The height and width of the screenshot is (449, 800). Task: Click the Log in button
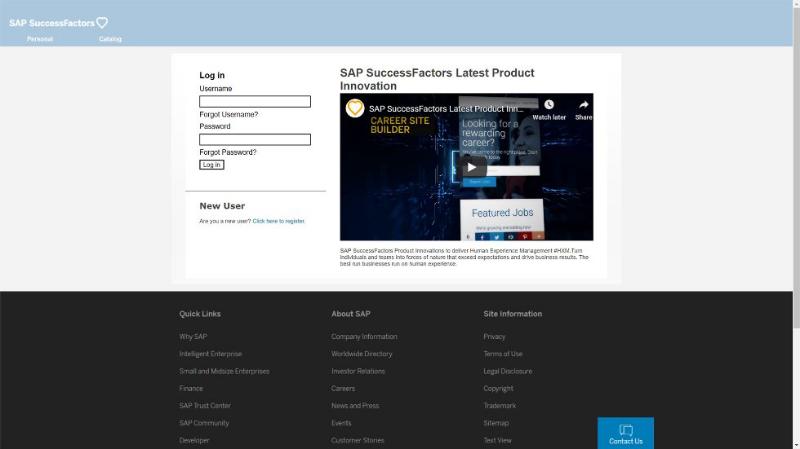(212, 165)
